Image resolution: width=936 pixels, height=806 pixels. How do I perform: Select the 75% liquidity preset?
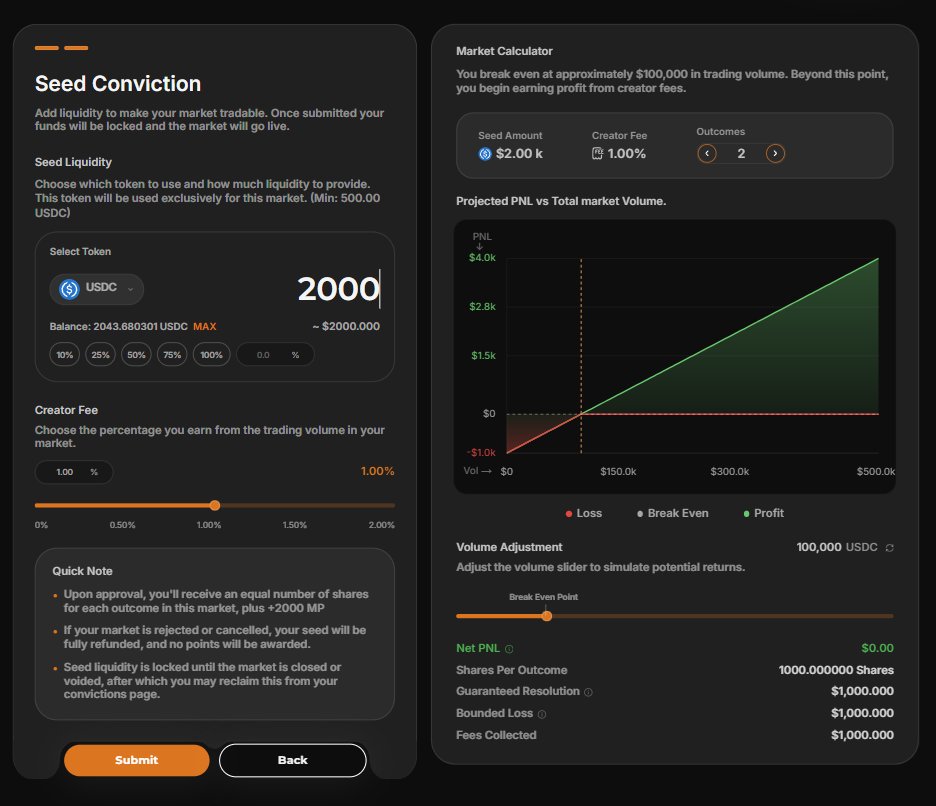[x=172, y=355]
